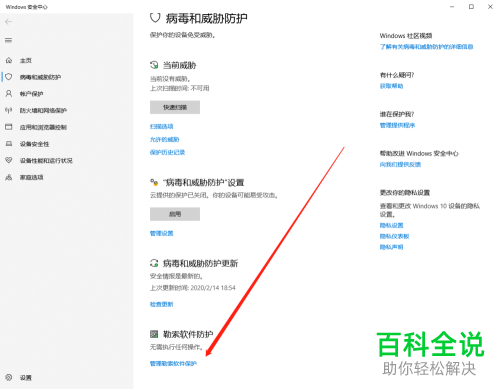Click the last update time text
This screenshot has height=389, width=500.
click(x=193, y=288)
